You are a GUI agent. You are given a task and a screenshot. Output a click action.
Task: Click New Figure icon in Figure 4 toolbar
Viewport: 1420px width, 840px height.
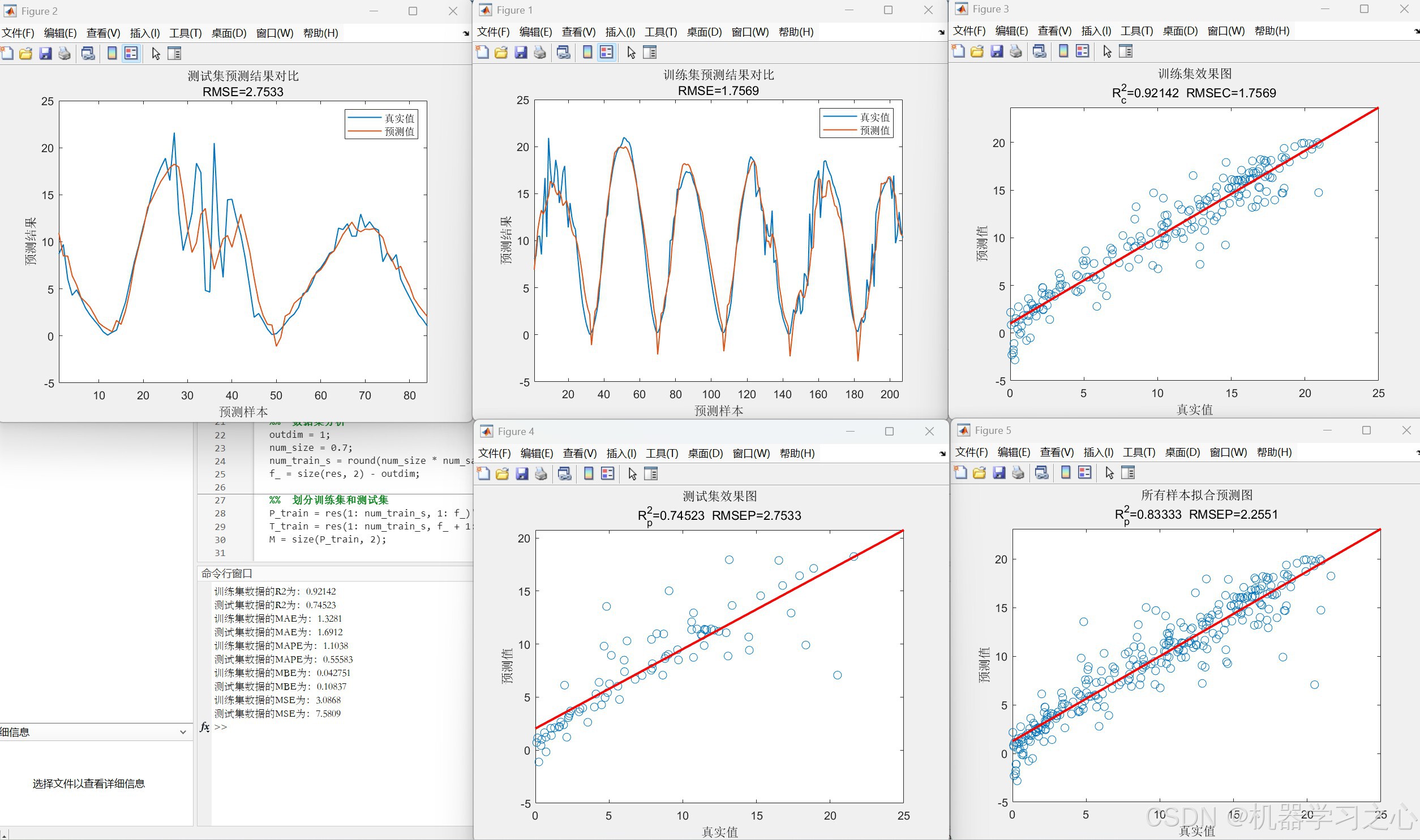pyautogui.click(x=483, y=474)
